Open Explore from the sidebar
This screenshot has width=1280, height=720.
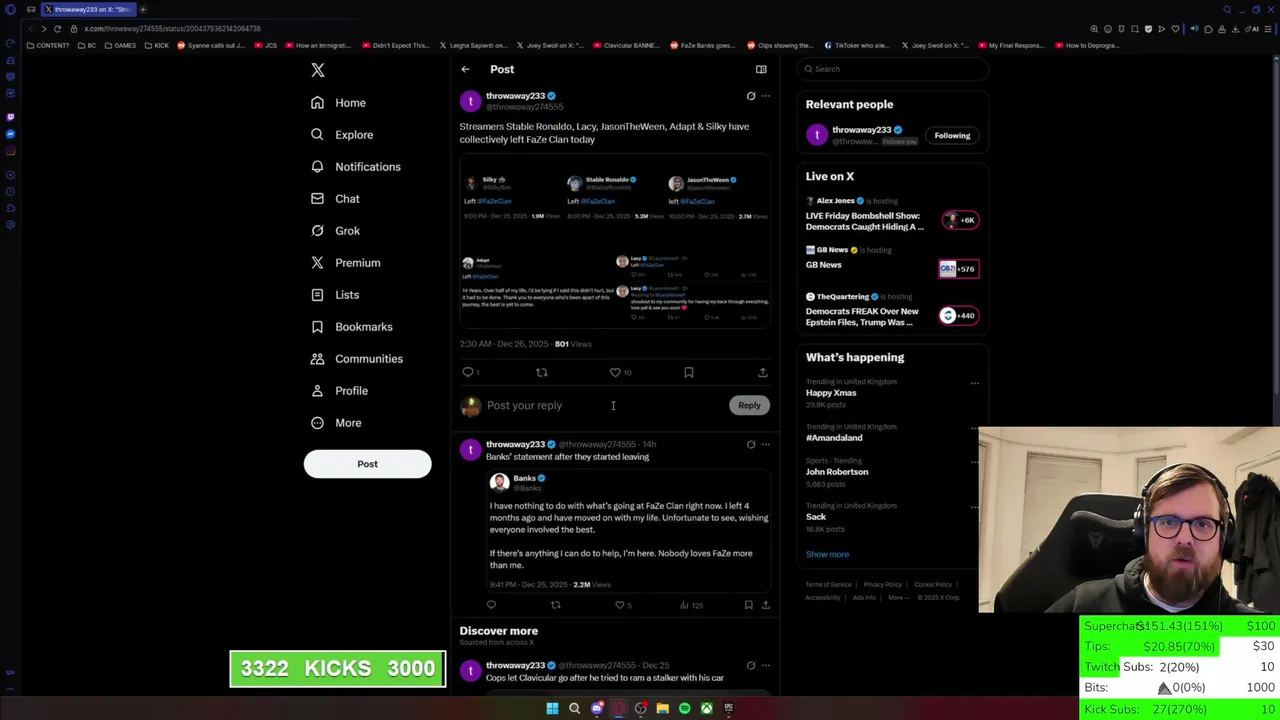tap(342, 135)
